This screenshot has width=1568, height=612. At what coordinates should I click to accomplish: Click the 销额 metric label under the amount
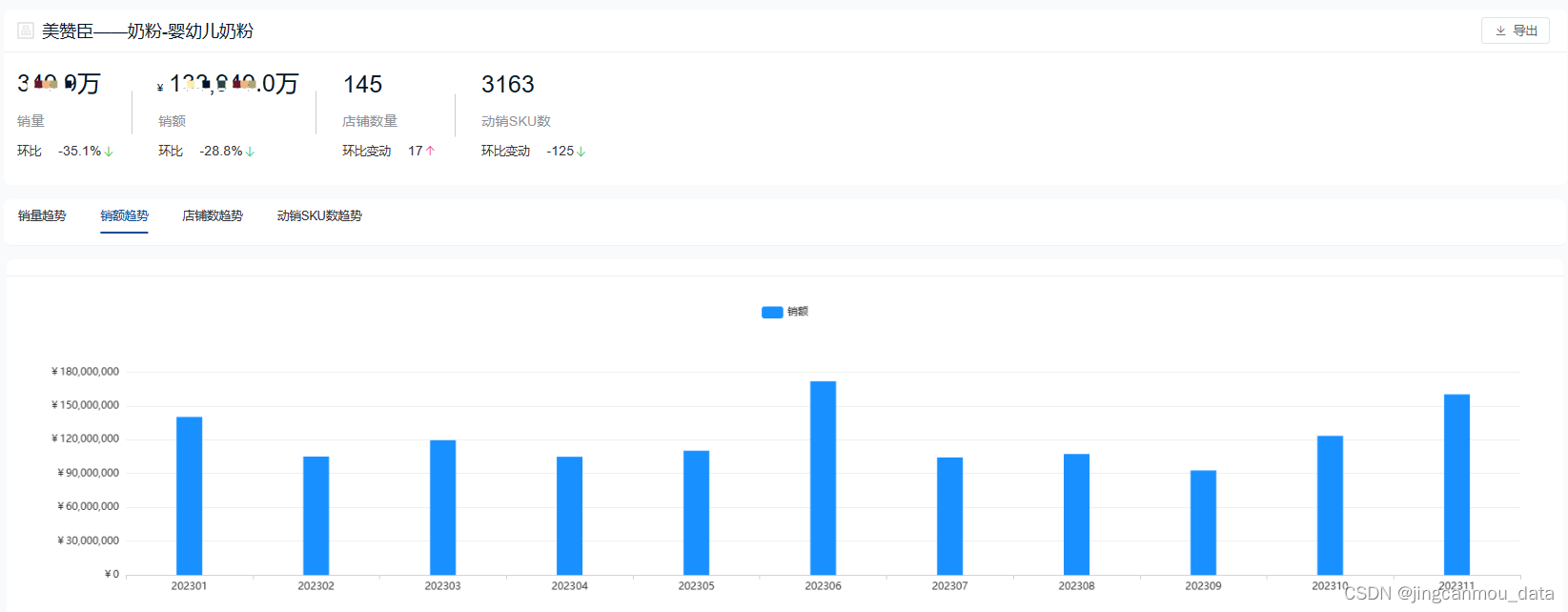(x=172, y=121)
